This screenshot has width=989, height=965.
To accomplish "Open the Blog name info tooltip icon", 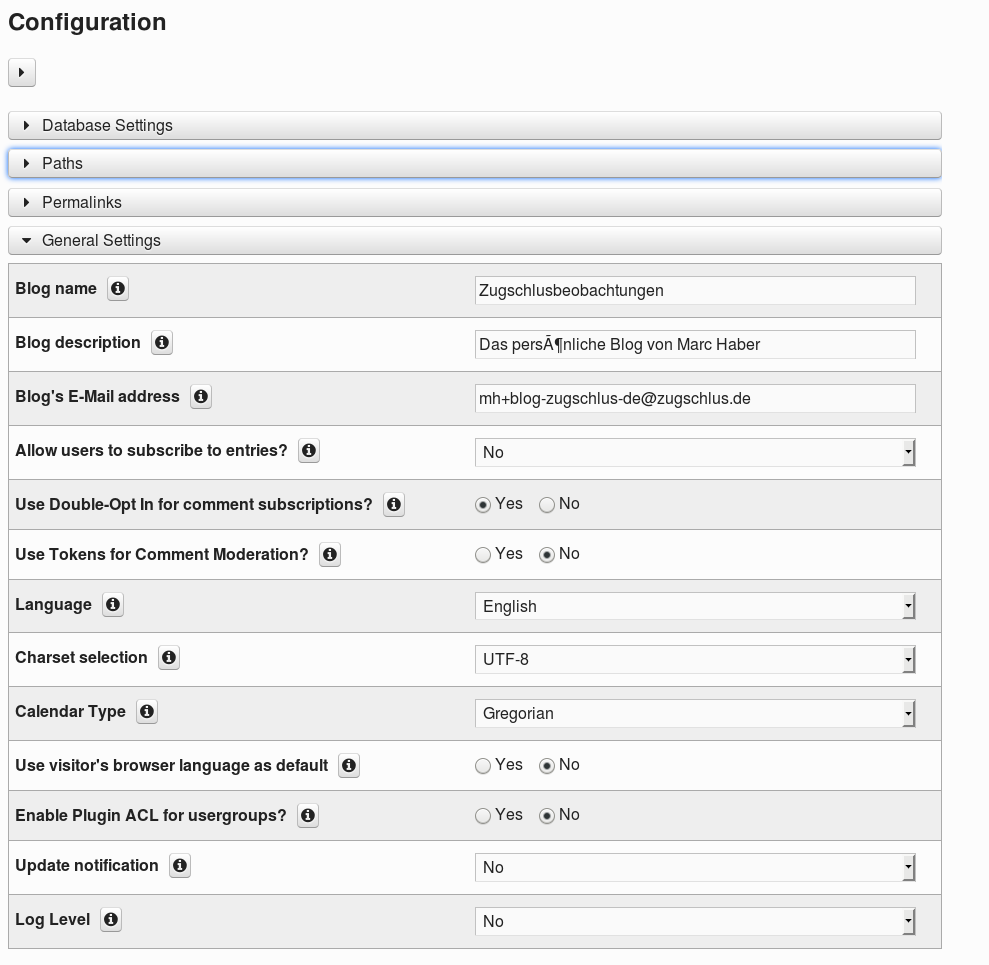I will [117, 289].
